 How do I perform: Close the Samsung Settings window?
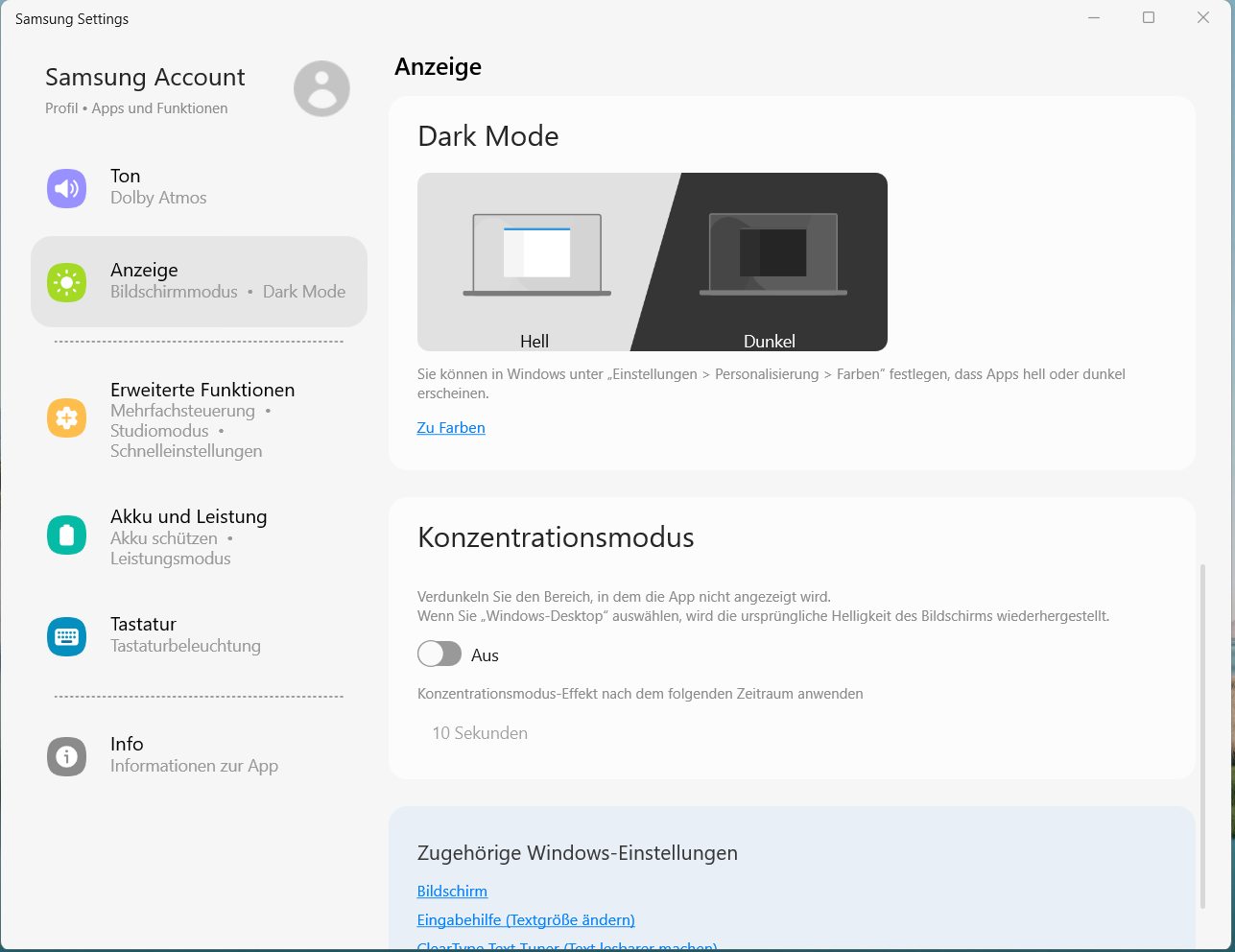coord(1203,18)
